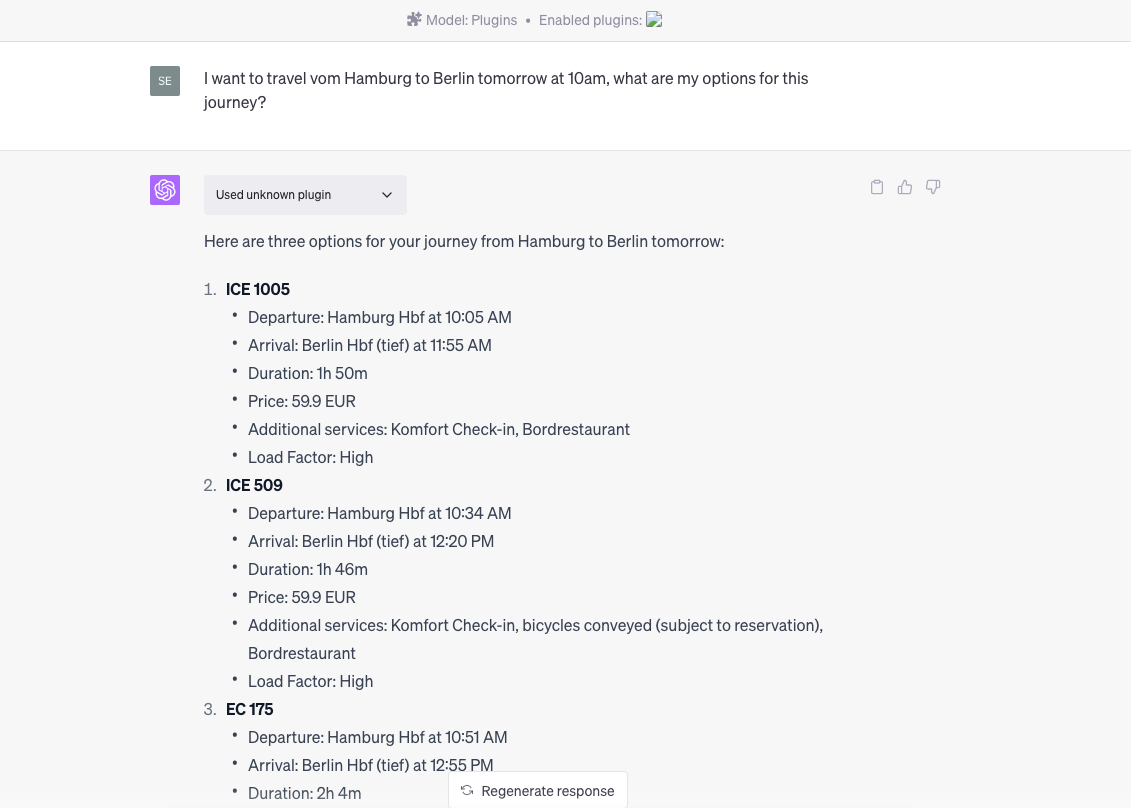Click the 10:05 AM departure line
Image resolution: width=1131 pixels, height=808 pixels.
(379, 317)
